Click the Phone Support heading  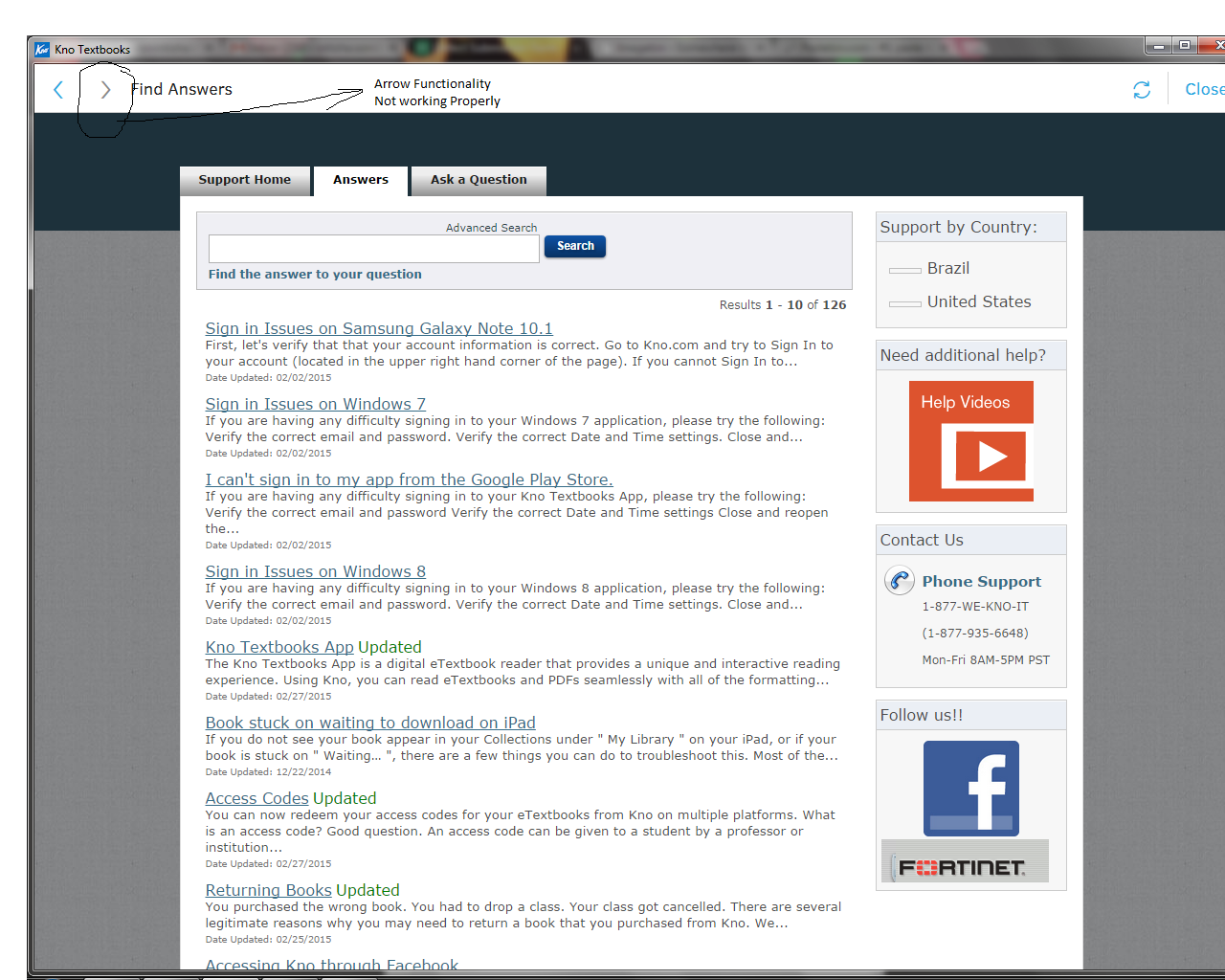click(x=981, y=581)
